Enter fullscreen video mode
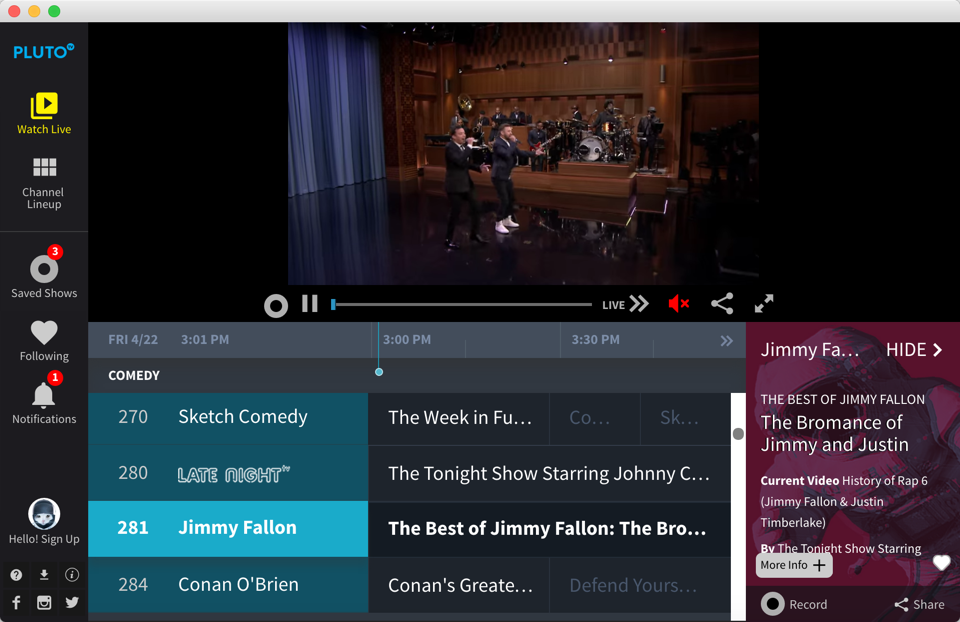960x622 pixels. (763, 304)
